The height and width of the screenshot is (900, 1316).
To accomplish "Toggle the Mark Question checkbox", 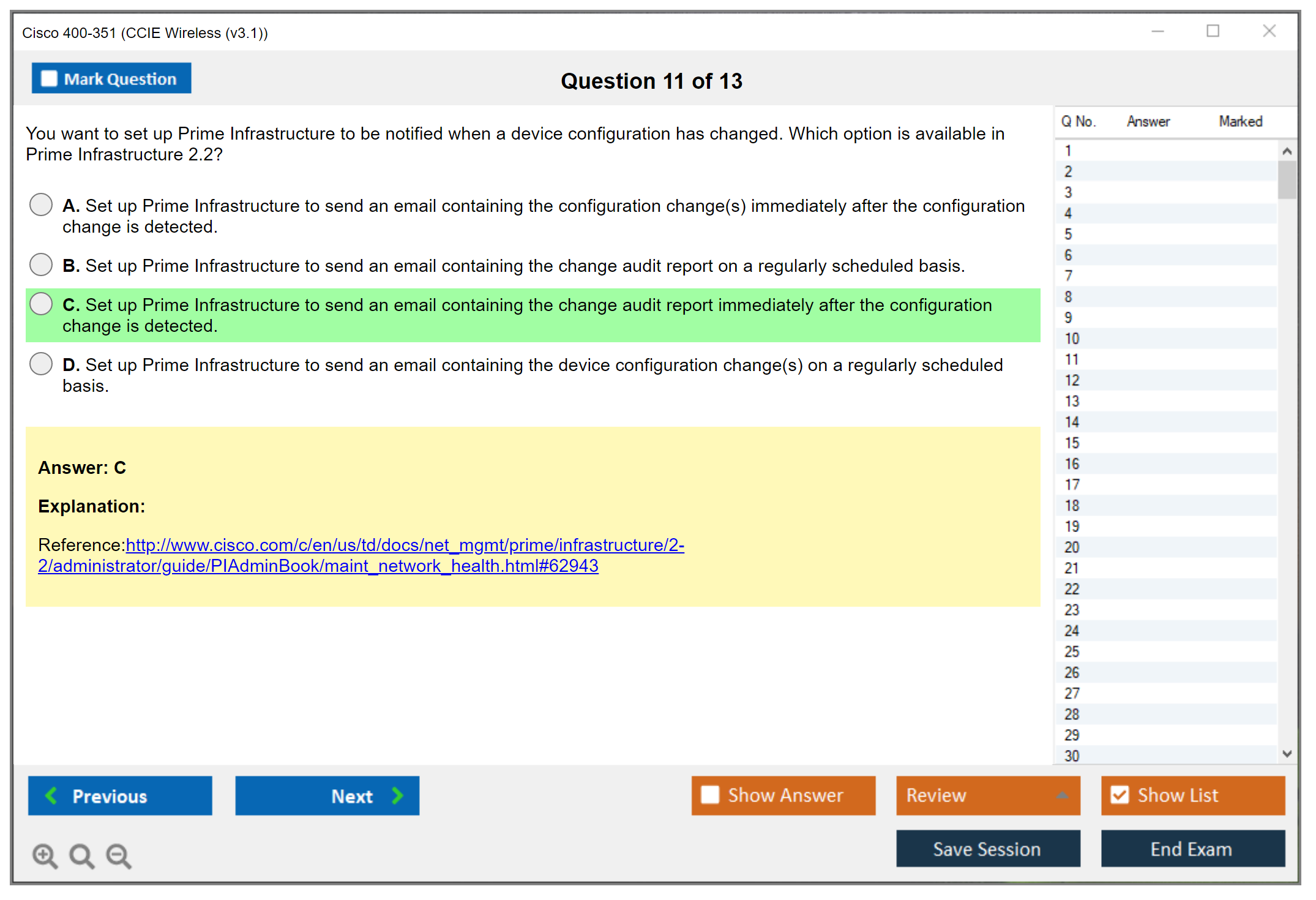I will [x=49, y=79].
